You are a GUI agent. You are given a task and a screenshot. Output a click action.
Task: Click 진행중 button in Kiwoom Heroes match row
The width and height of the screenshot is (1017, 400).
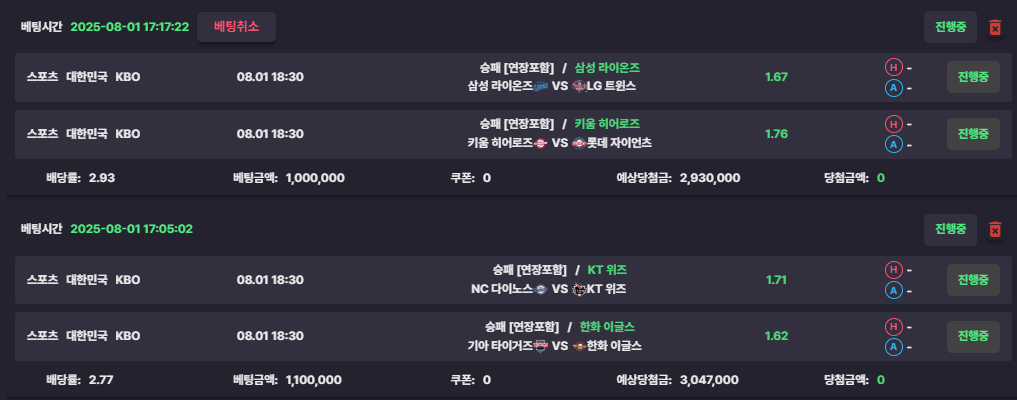973,134
